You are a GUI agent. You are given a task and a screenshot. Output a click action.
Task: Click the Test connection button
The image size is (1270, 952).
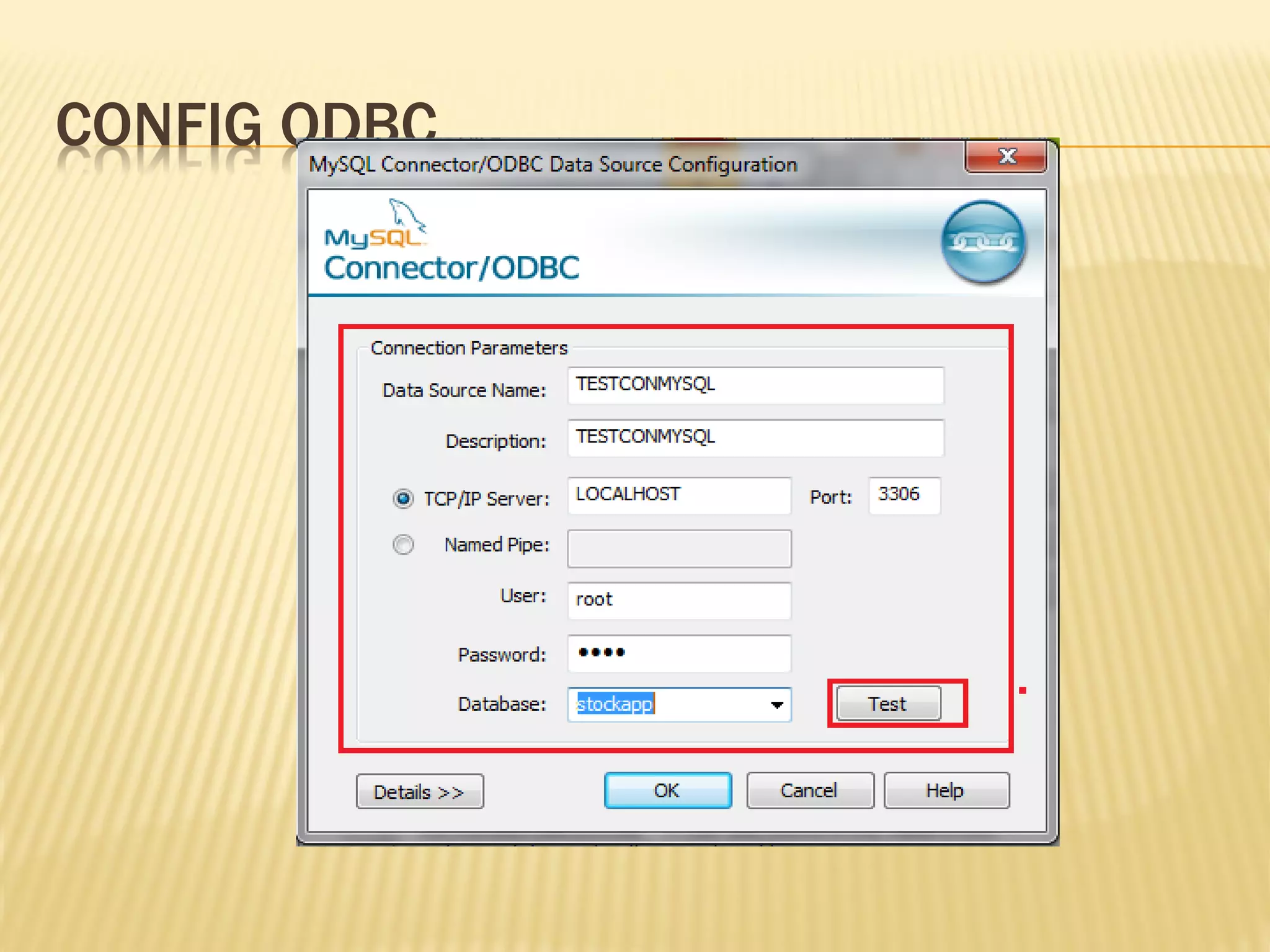click(888, 703)
